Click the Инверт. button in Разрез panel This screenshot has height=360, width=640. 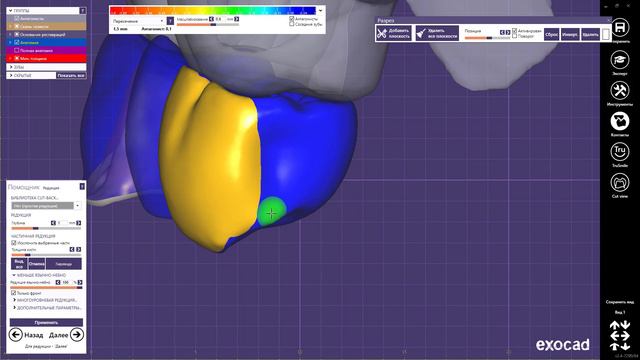click(x=570, y=35)
